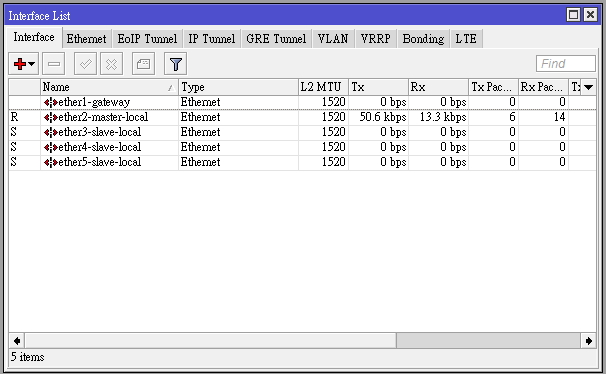Sort by Rx Pac... column header

click(x=543, y=87)
